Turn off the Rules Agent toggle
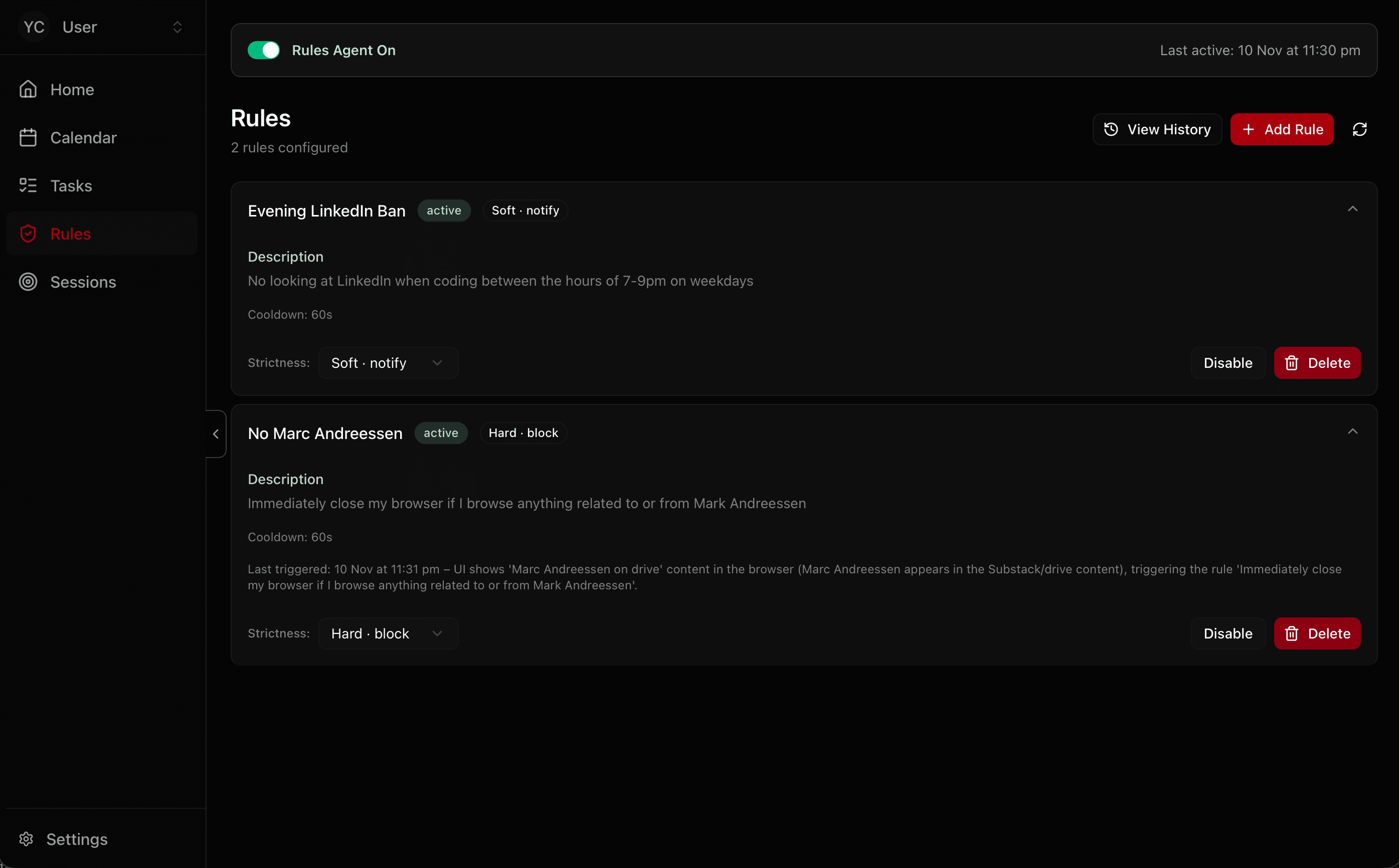1399x868 pixels. pos(264,50)
